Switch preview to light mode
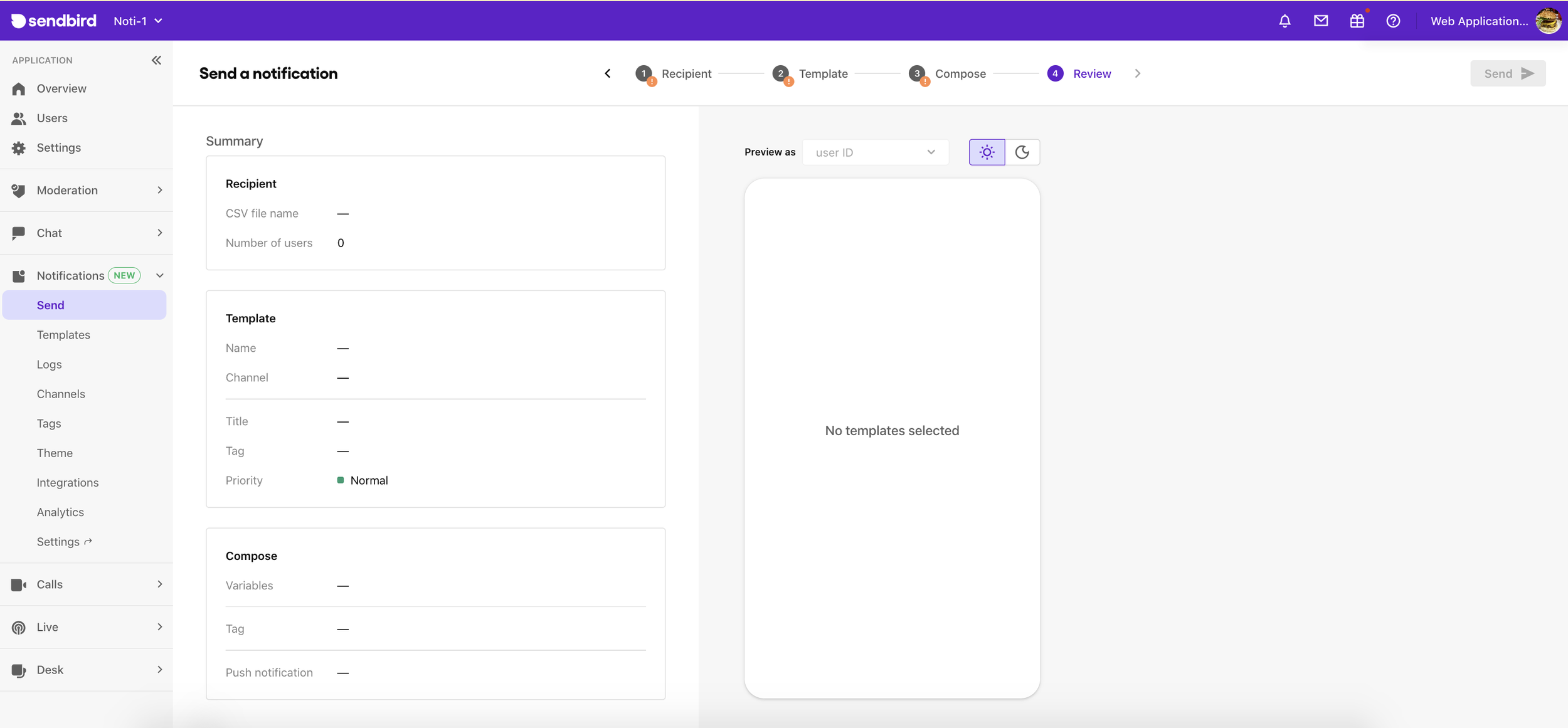The image size is (1568, 728). 987,152
